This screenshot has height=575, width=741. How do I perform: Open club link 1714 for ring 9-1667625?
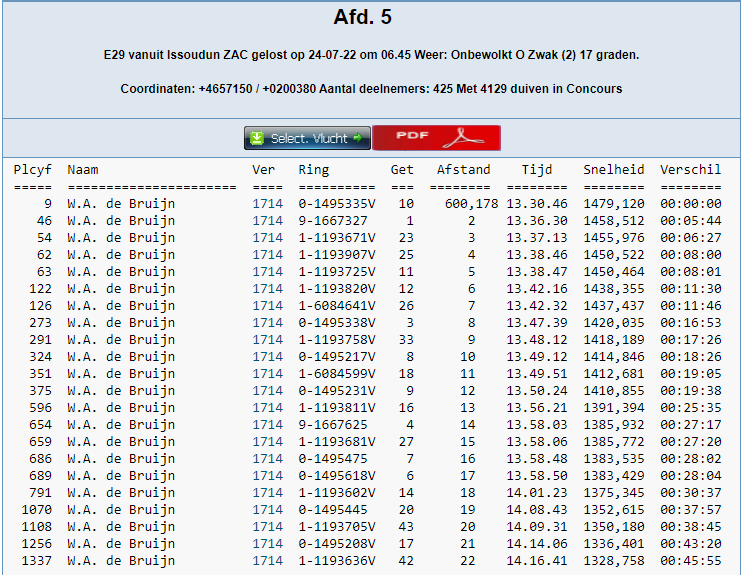[267, 425]
